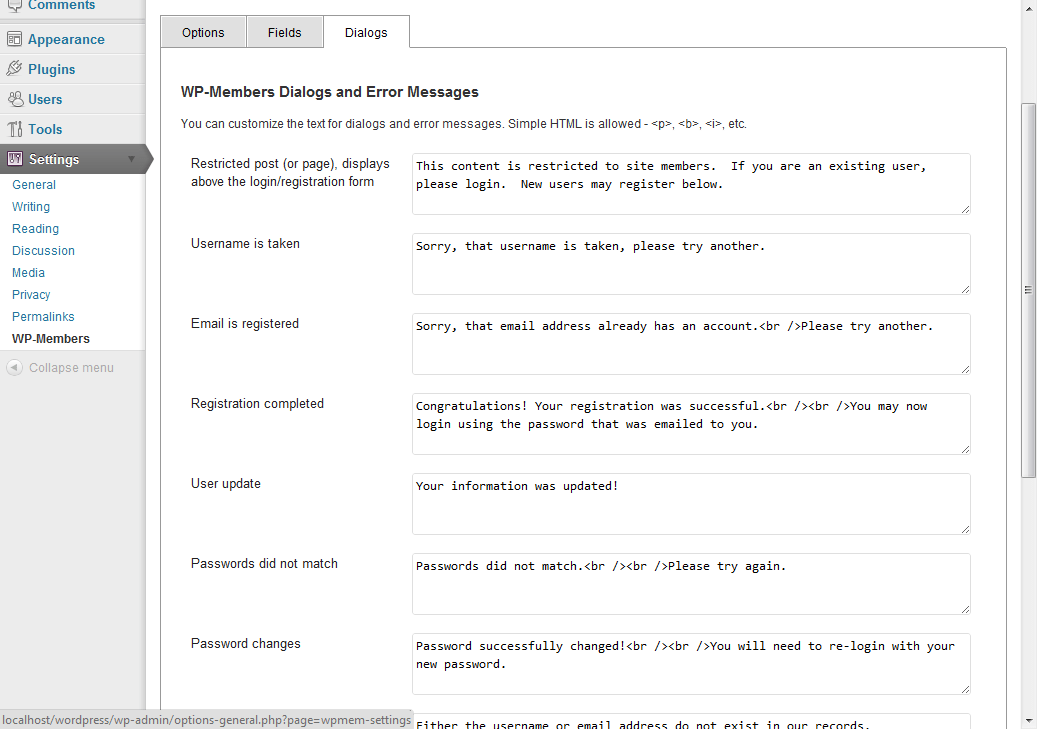Screen dimensions: 1037x729
Task: Switch to the Fields tab
Action: pyautogui.click(x=284, y=32)
